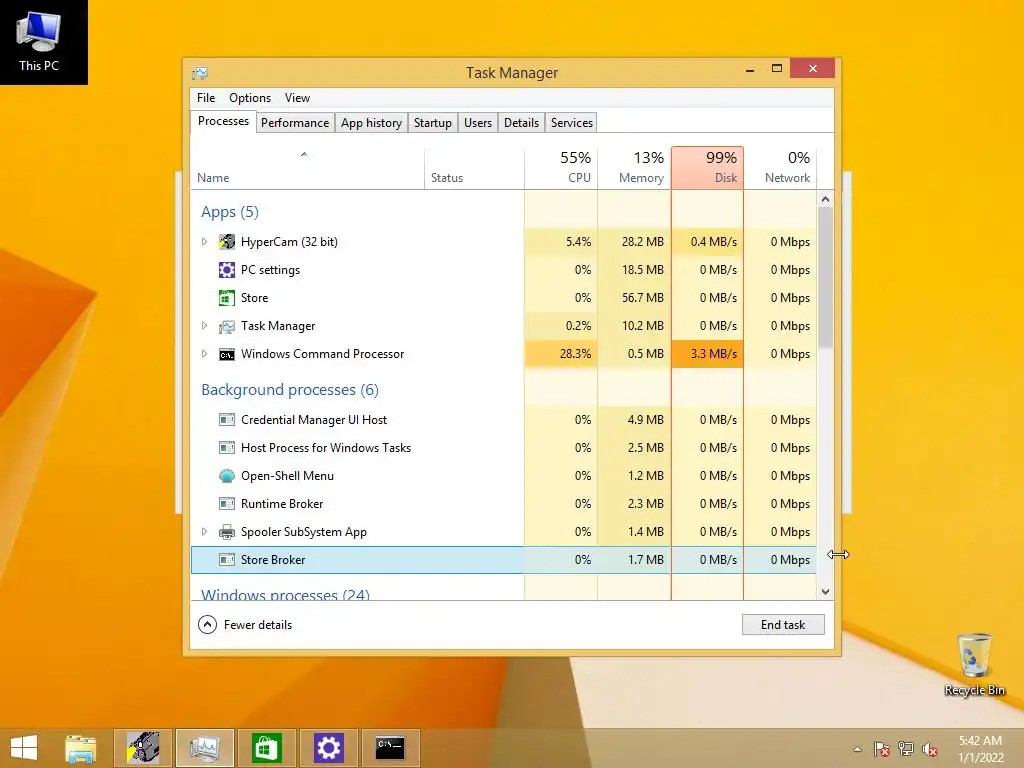Open the View menu
This screenshot has width=1024, height=768.
(x=297, y=98)
